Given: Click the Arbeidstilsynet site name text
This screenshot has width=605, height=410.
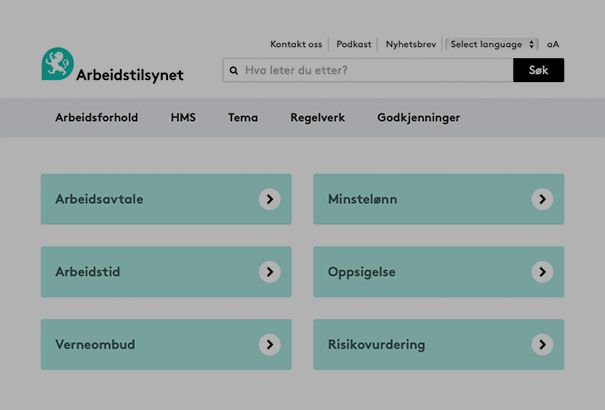Looking at the screenshot, I should pos(130,75).
